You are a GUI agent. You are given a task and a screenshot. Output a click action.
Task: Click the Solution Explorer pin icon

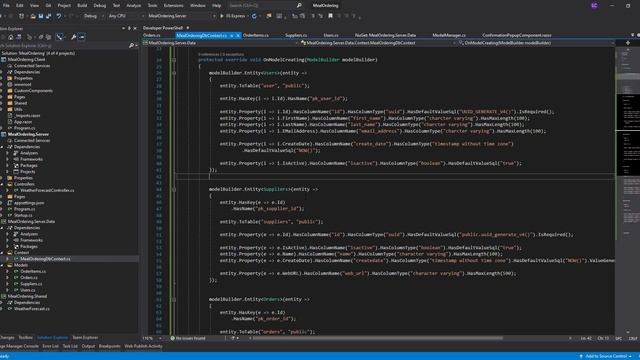click(x=129, y=28)
